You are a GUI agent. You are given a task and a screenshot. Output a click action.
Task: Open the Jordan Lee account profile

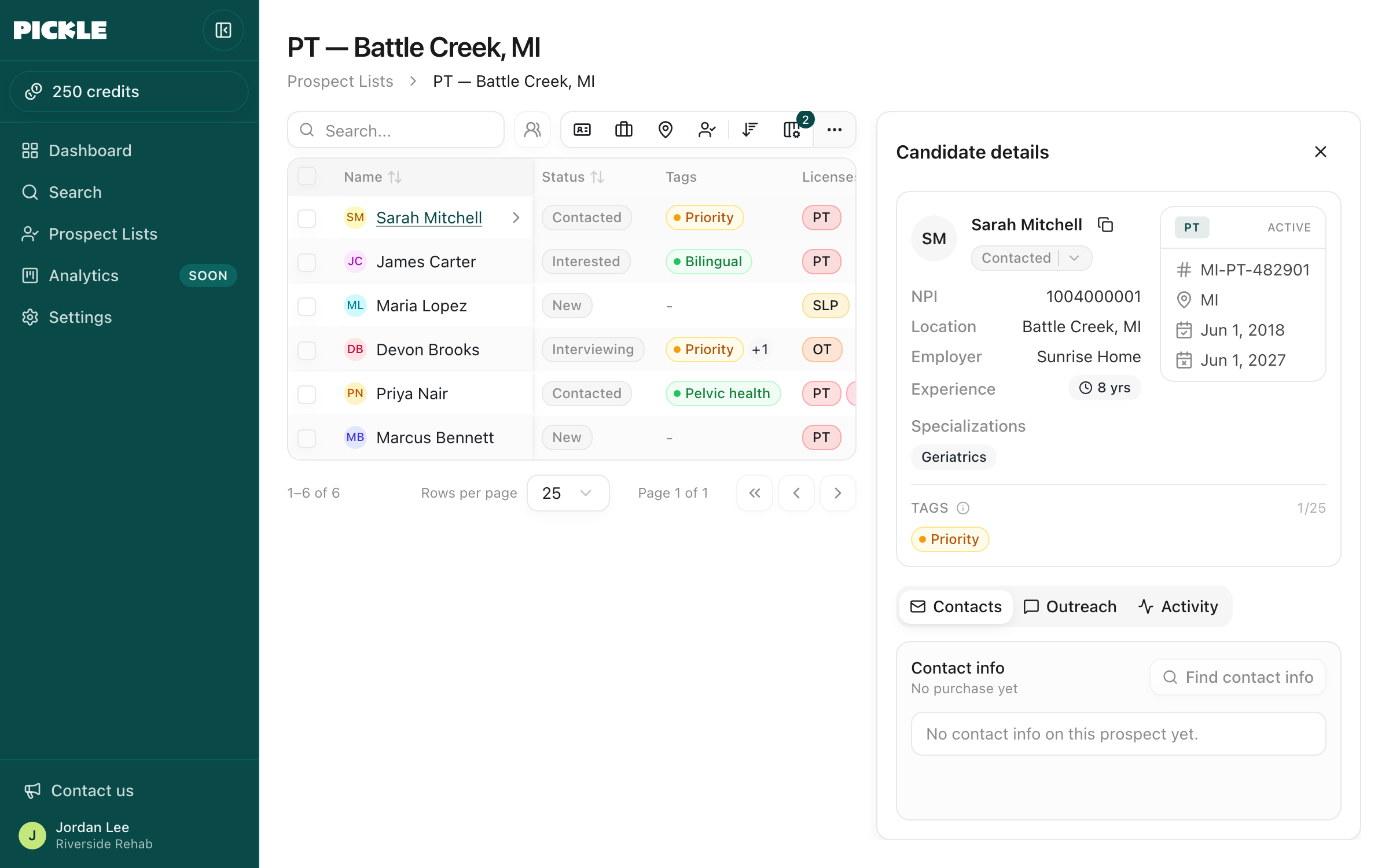click(x=129, y=835)
